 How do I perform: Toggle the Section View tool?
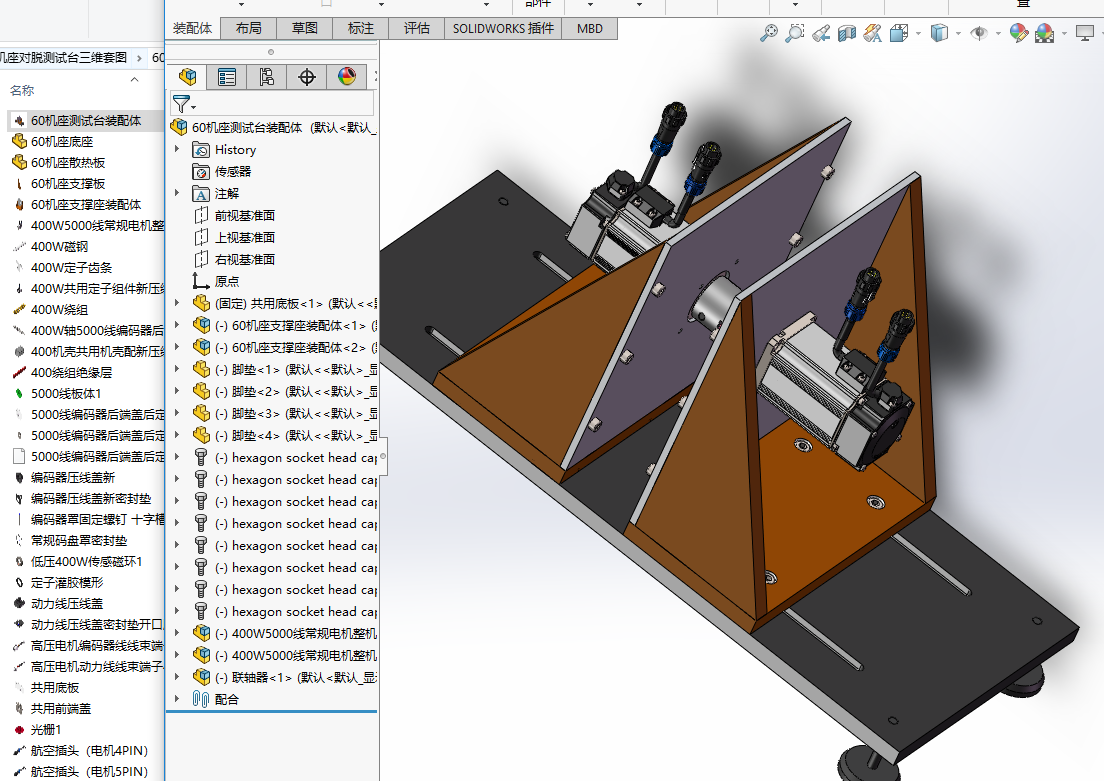coord(846,33)
